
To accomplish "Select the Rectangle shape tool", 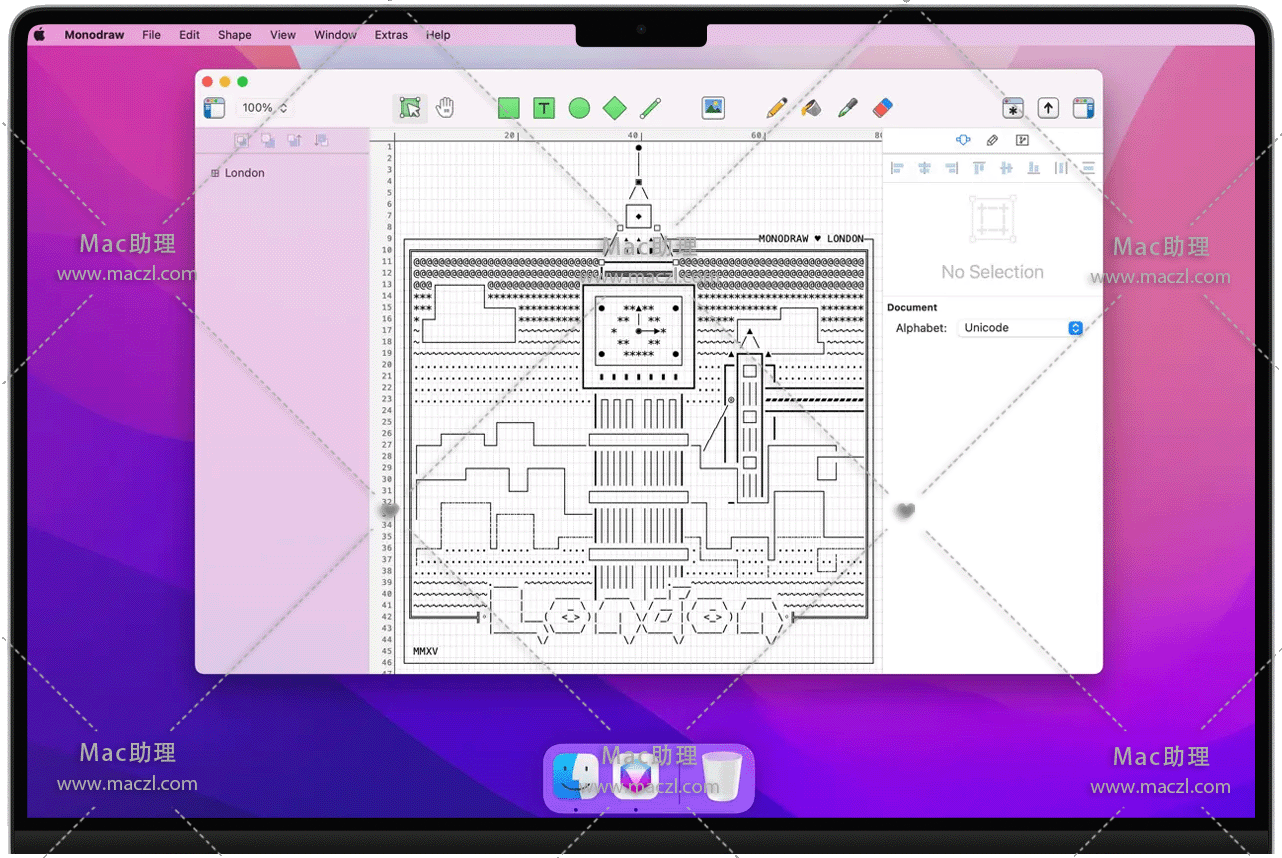I will click(509, 108).
